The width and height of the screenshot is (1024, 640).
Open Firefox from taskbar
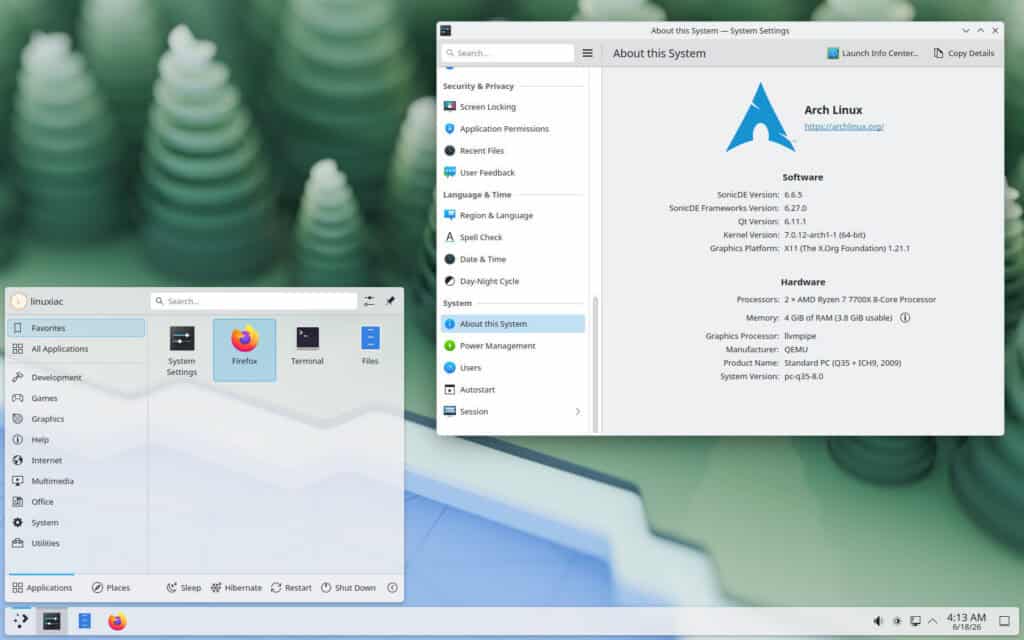117,621
